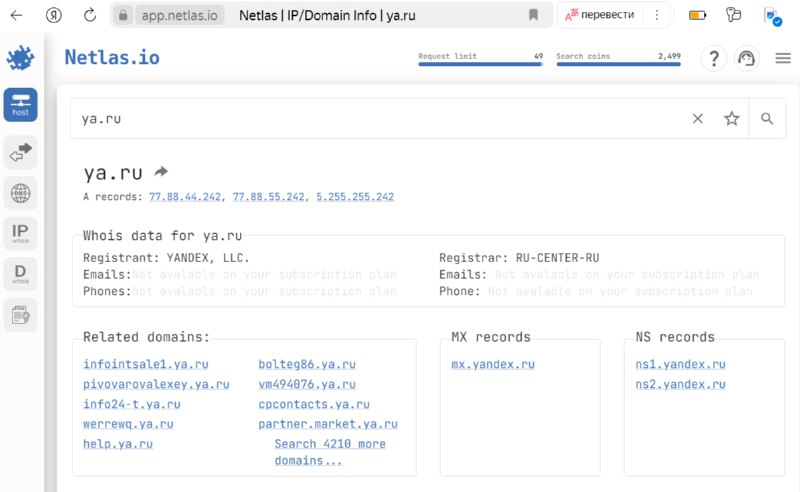
Task: Click the protection shield icon in toolbar
Action: click(x=772, y=16)
